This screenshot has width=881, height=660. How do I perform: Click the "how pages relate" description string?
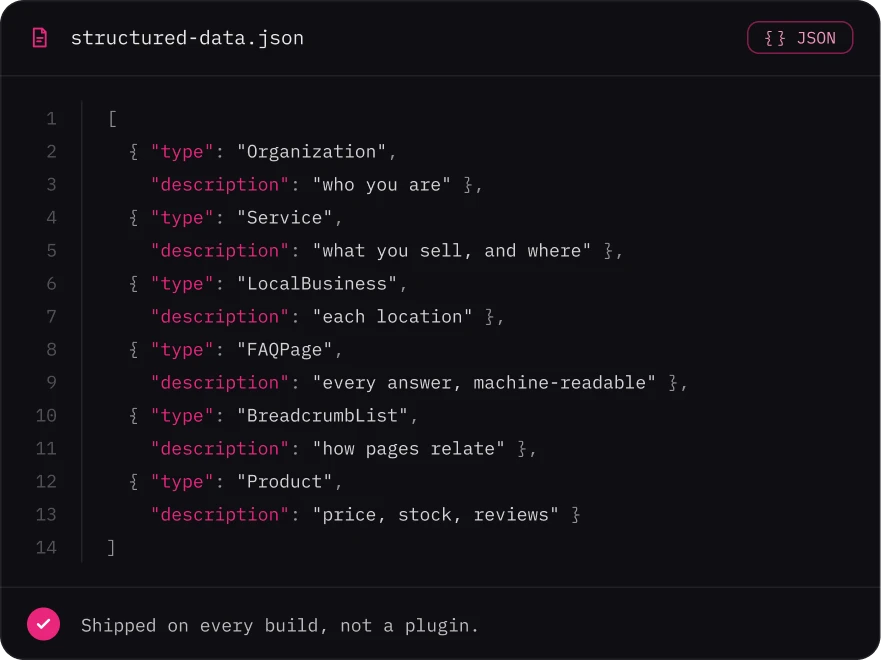coord(408,449)
